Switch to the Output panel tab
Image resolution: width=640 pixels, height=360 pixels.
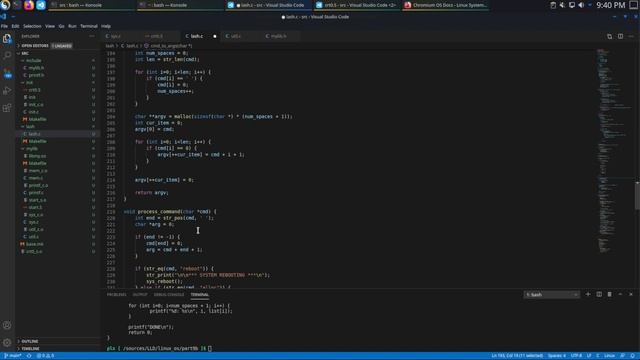pos(140,294)
